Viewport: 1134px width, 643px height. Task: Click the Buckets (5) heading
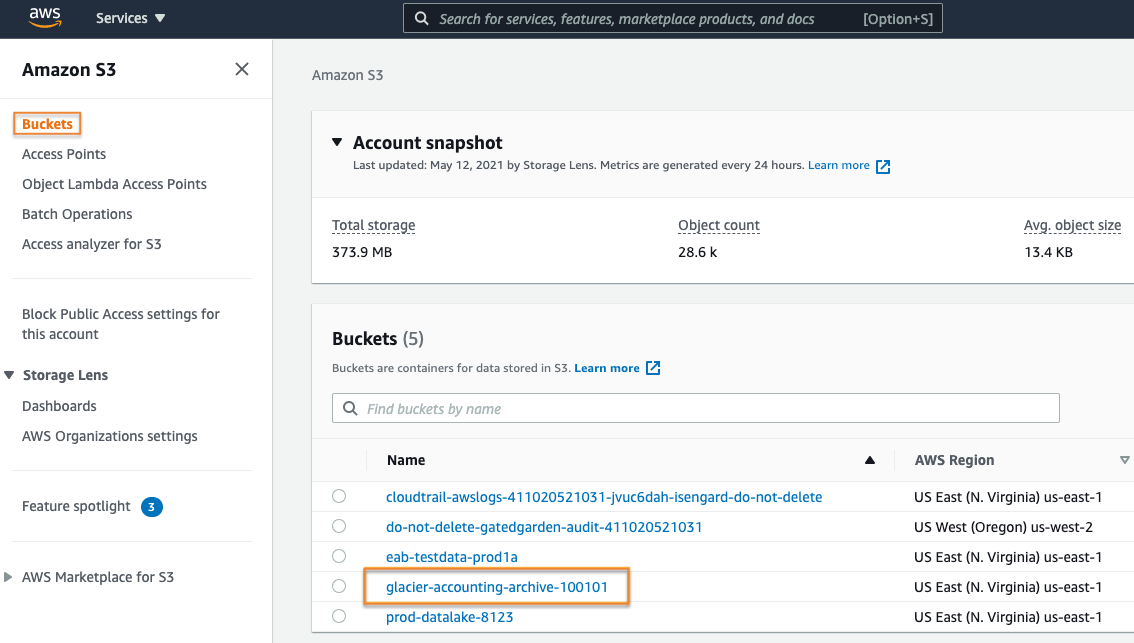pos(378,338)
